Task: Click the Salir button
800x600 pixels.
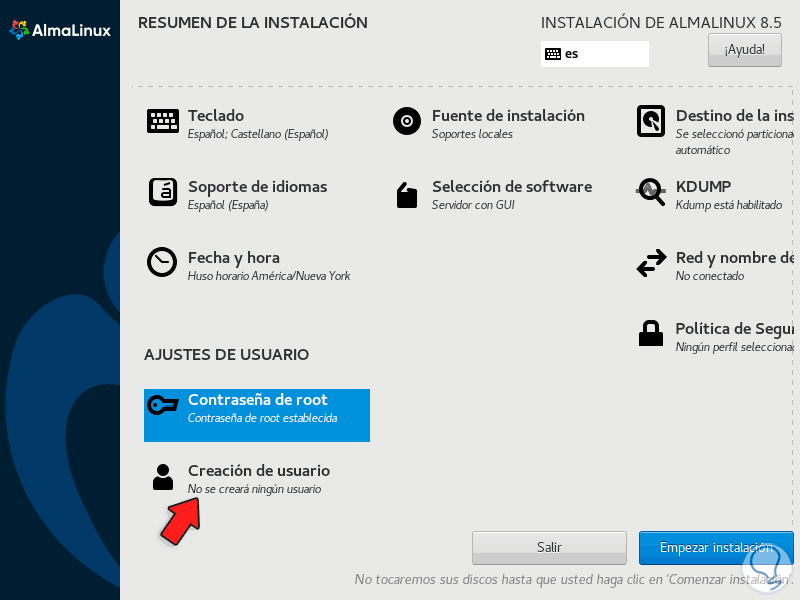Action: (x=549, y=547)
